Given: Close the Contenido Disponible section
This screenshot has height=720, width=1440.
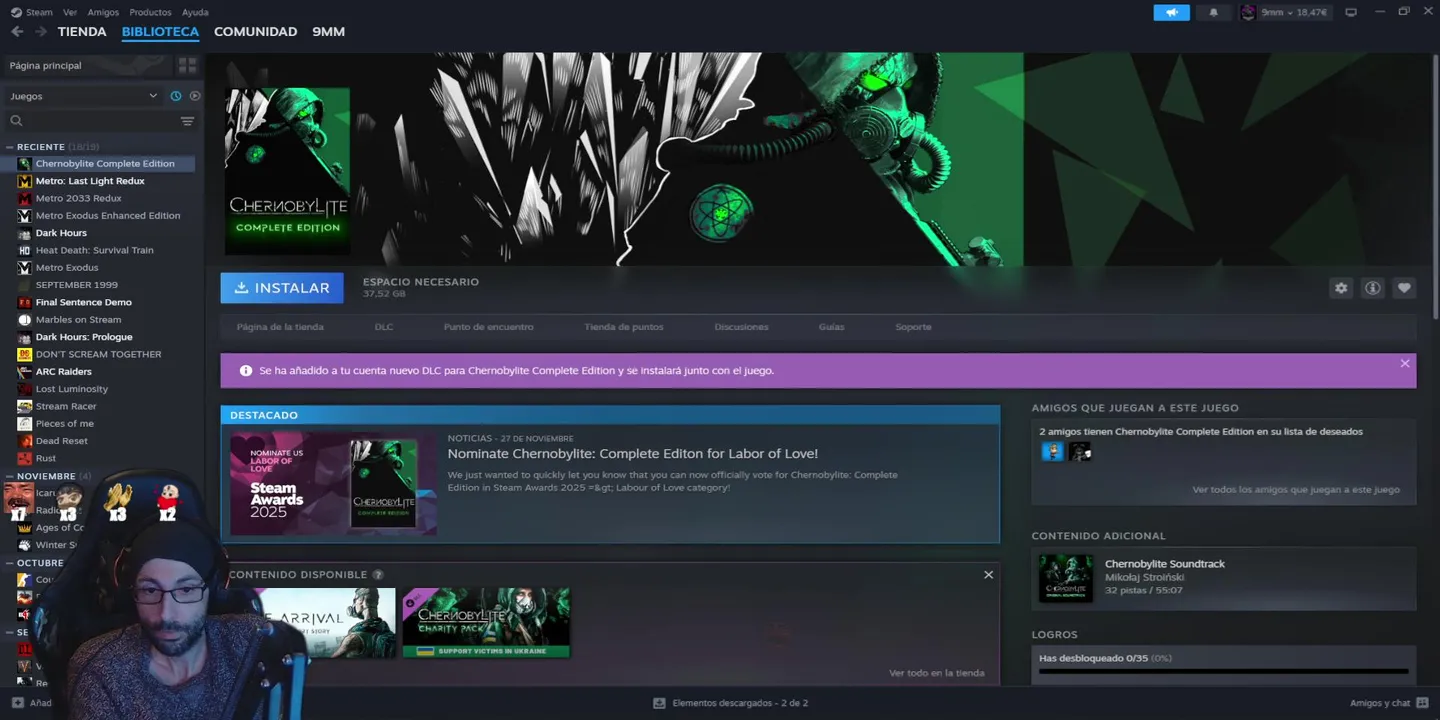Looking at the screenshot, I should tap(988, 575).
